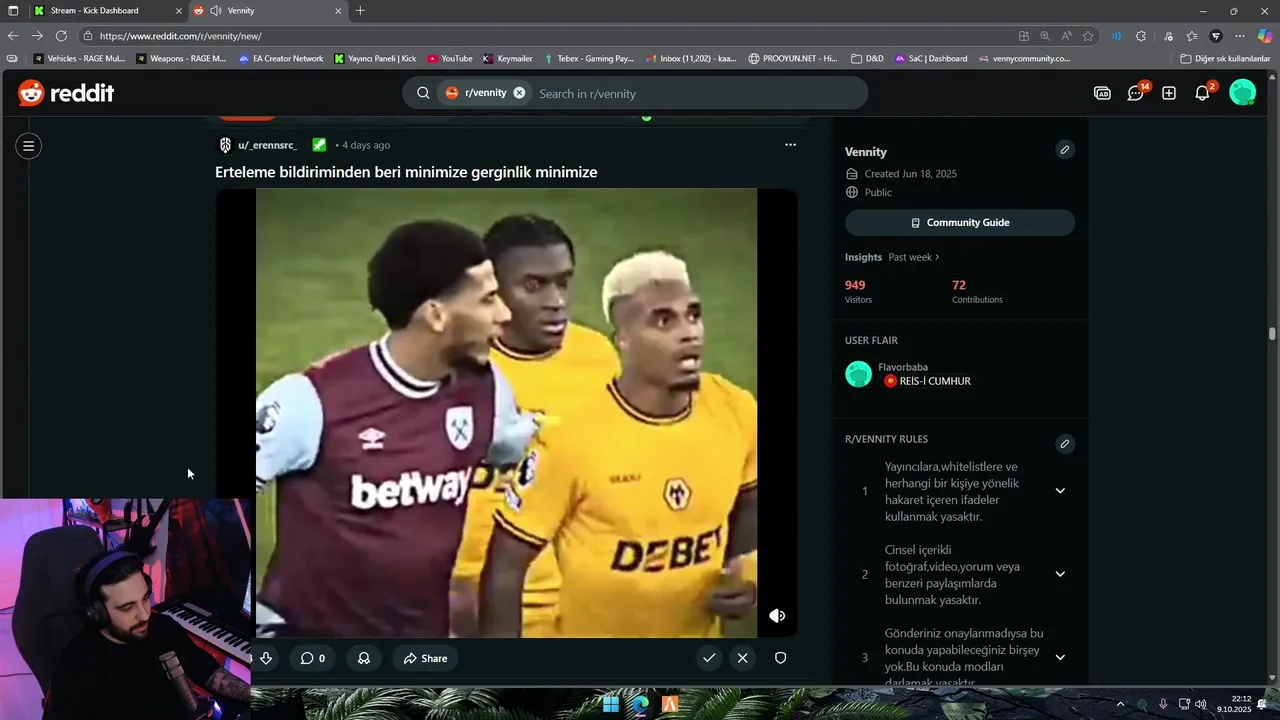Open Microsoft Edge from the taskbar
Screen dimensions: 1280x720
[640, 704]
